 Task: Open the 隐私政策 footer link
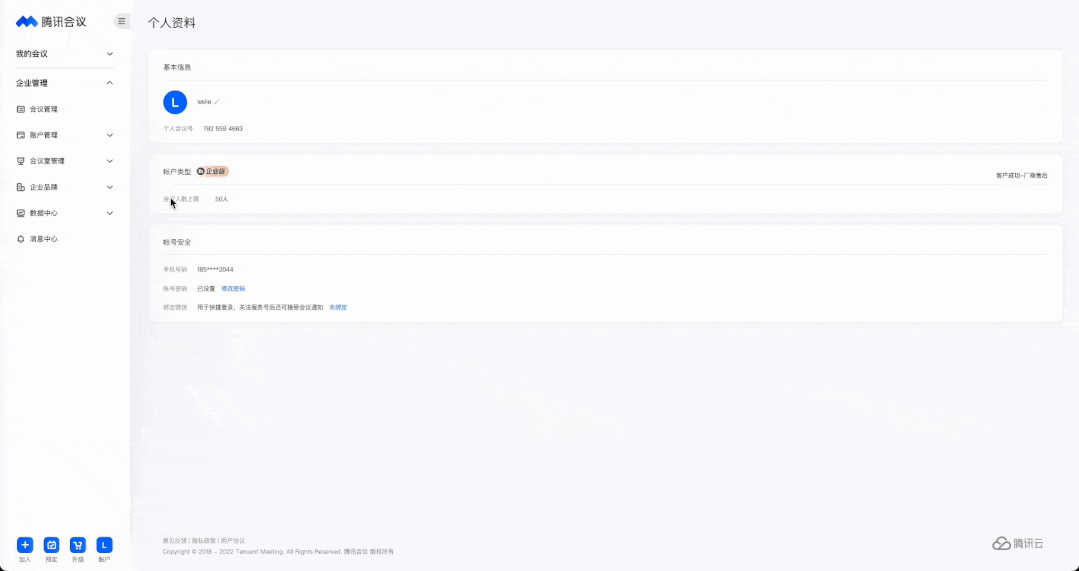pos(204,541)
